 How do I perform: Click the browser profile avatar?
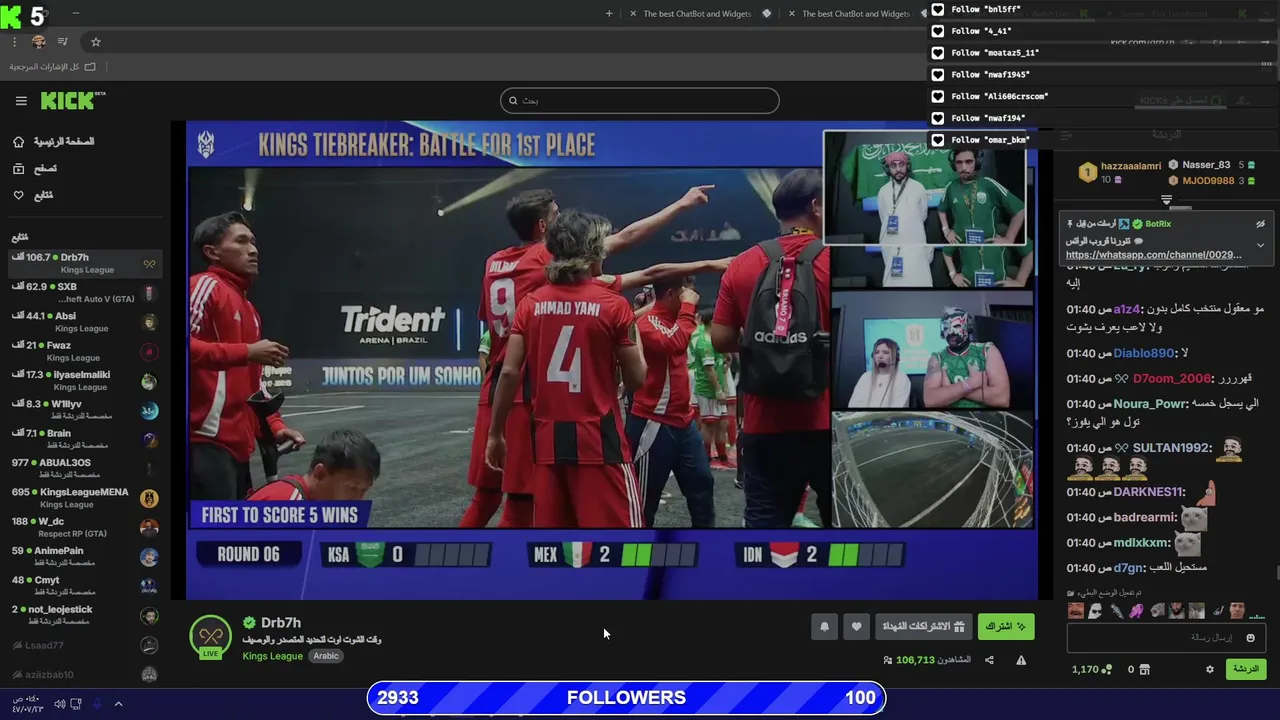tap(39, 42)
